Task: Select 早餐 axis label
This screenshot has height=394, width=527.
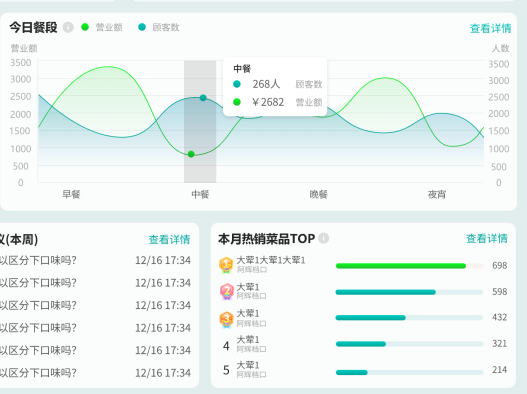Action: pyautogui.click(x=71, y=194)
